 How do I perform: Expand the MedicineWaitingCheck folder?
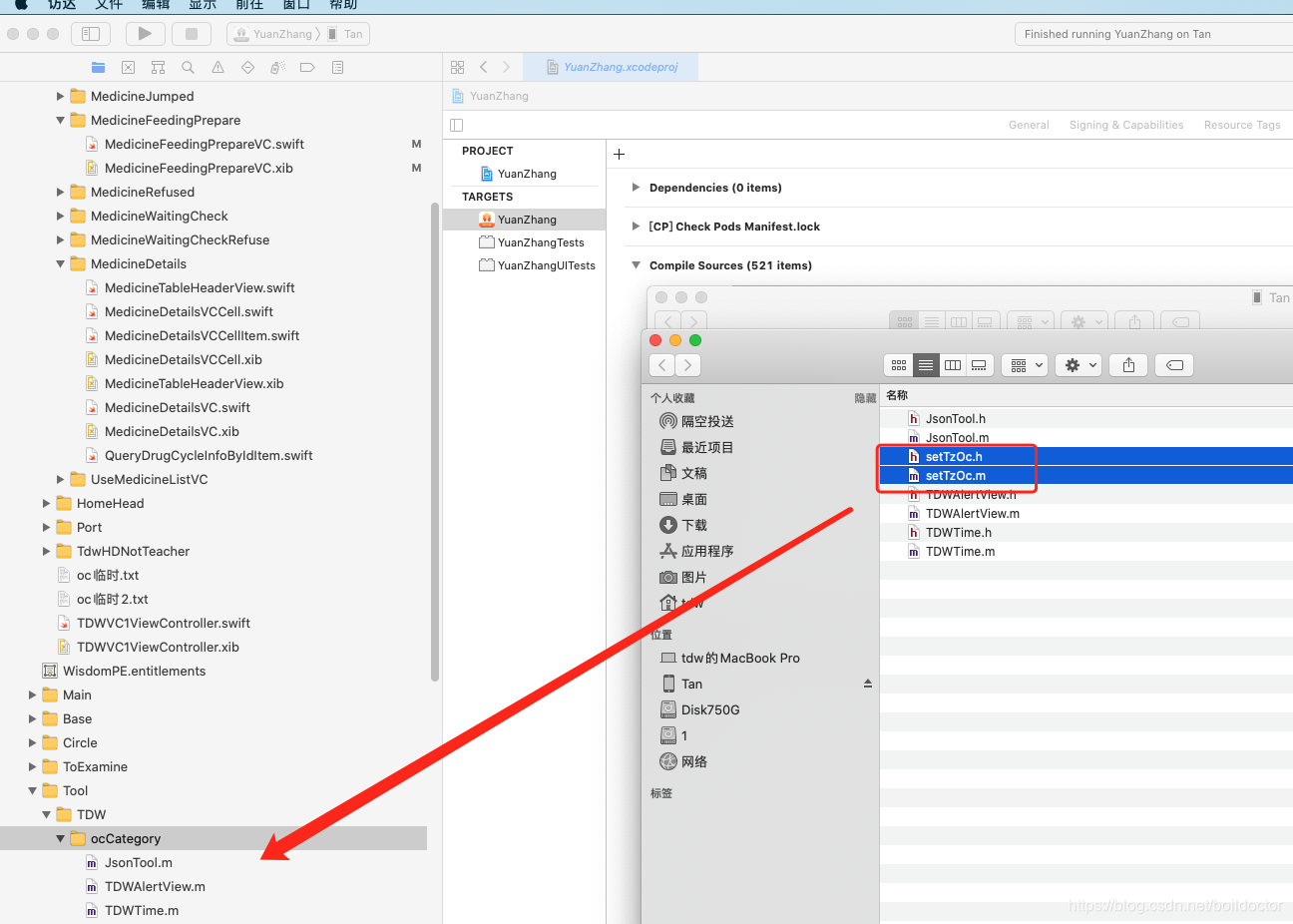pyautogui.click(x=60, y=217)
